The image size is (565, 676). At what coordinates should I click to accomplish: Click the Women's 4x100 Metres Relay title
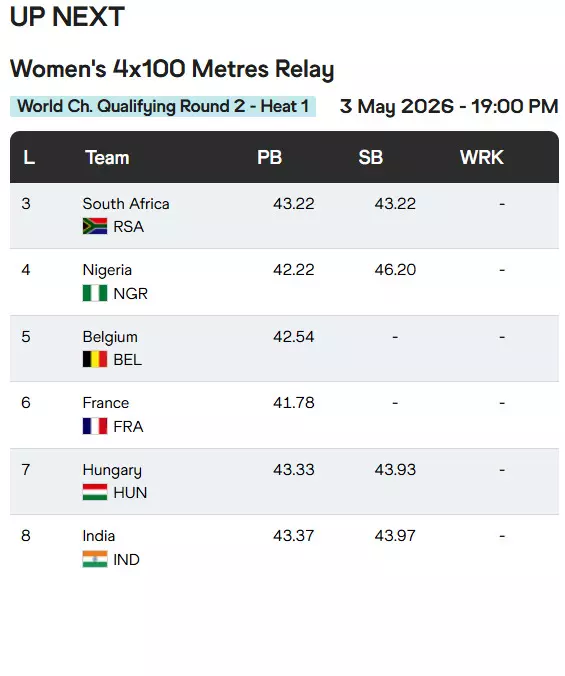point(172,69)
